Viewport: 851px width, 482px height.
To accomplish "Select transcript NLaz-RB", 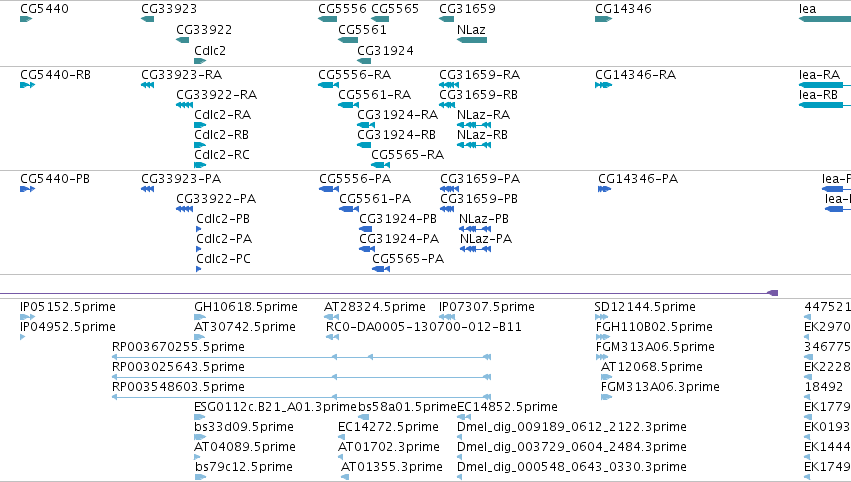I will point(482,135).
